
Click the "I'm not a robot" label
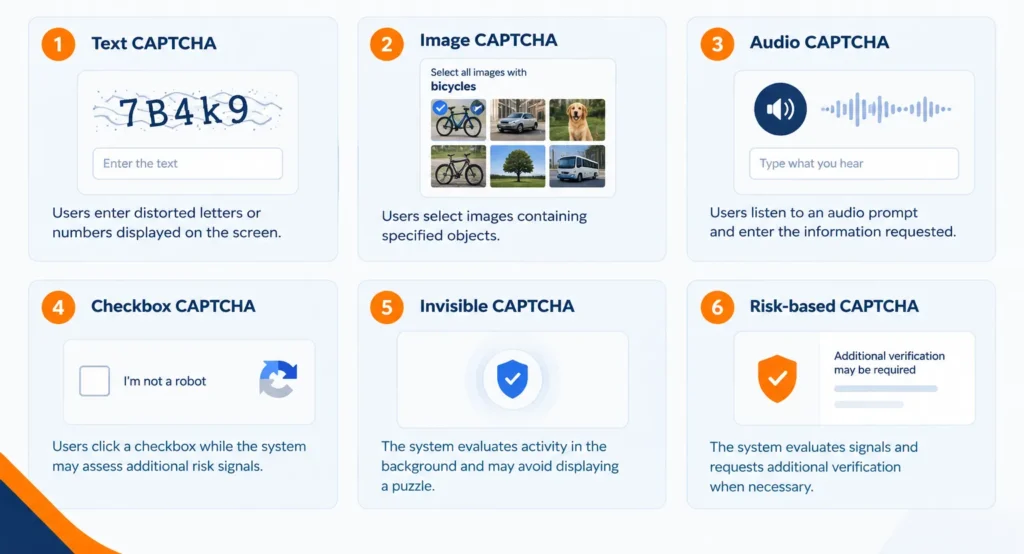tap(165, 381)
